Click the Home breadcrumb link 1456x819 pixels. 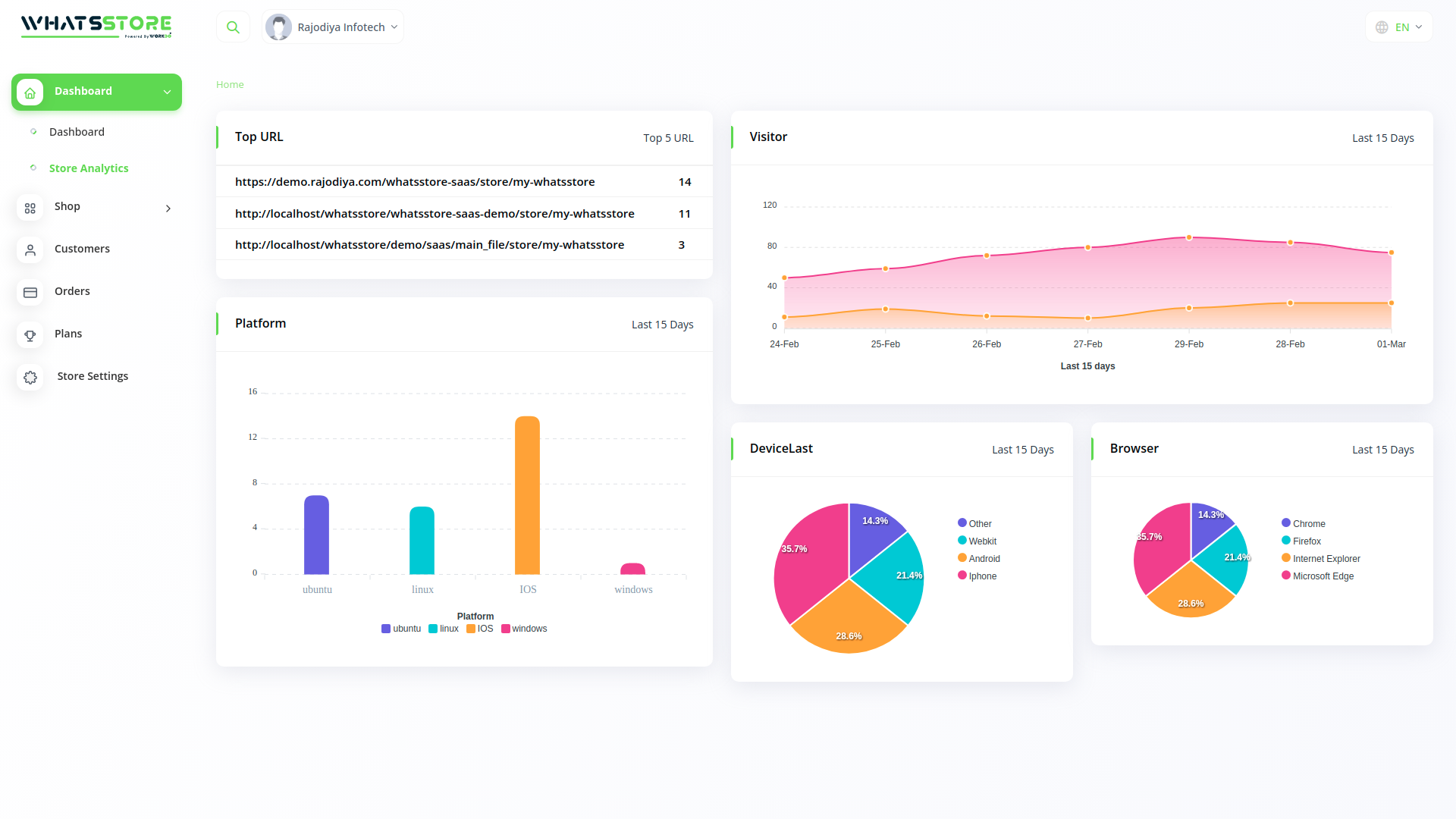[x=230, y=85]
